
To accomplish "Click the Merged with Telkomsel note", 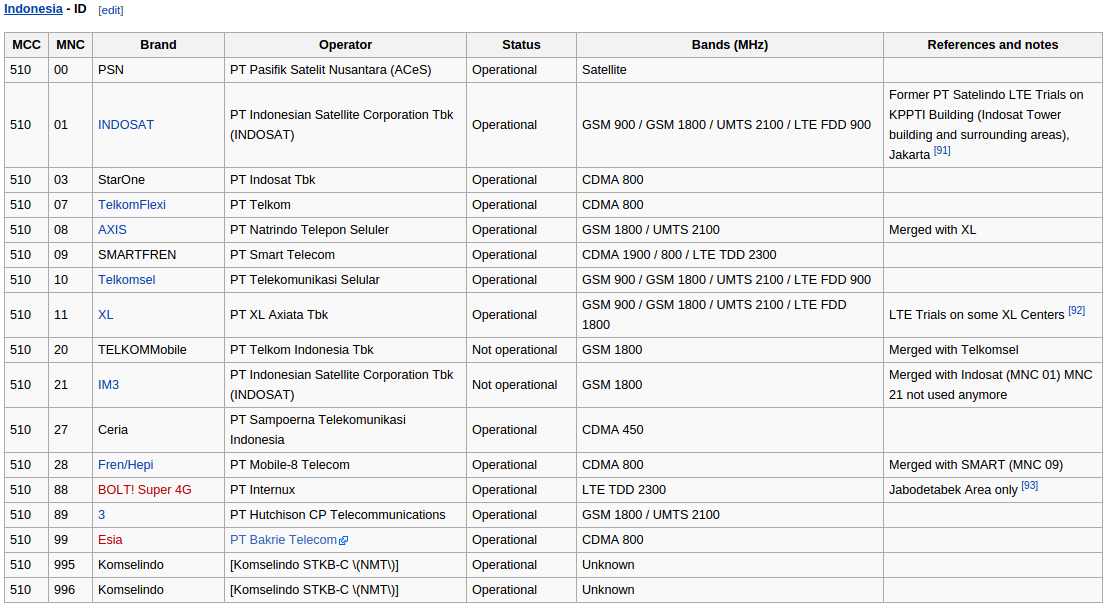I will (993, 350).
